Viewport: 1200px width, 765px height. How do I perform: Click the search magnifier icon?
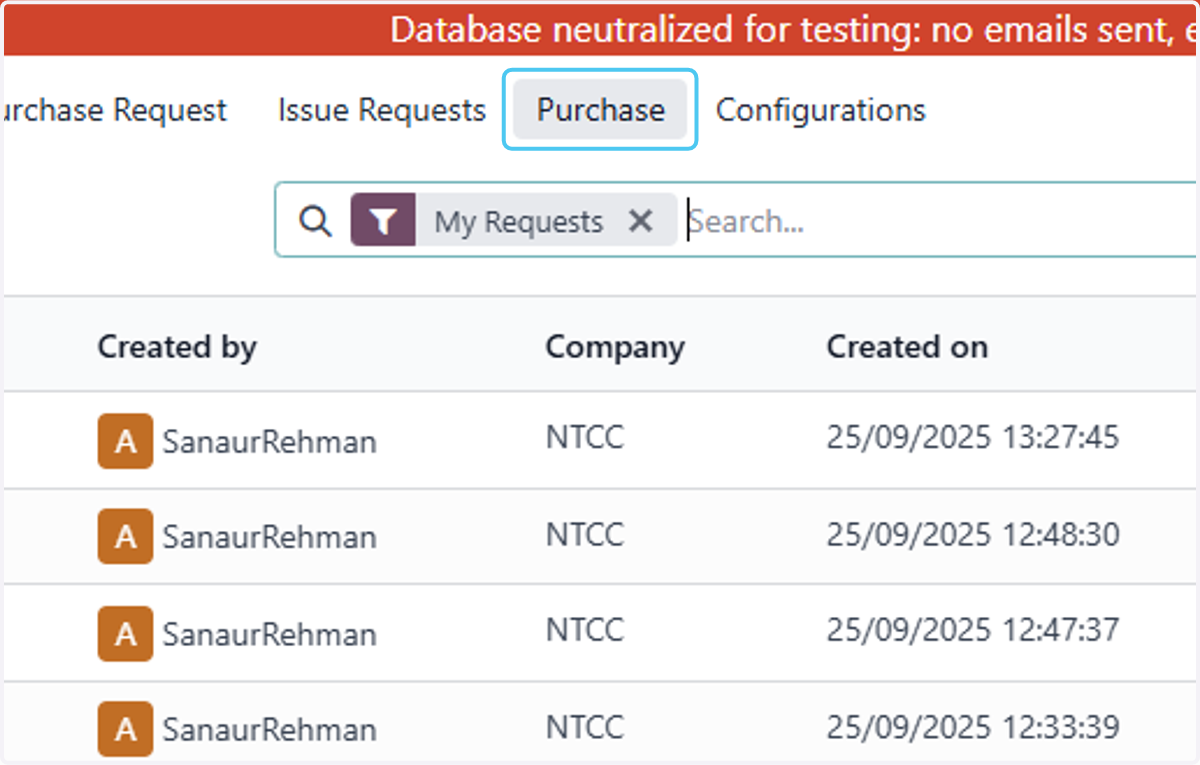[316, 221]
